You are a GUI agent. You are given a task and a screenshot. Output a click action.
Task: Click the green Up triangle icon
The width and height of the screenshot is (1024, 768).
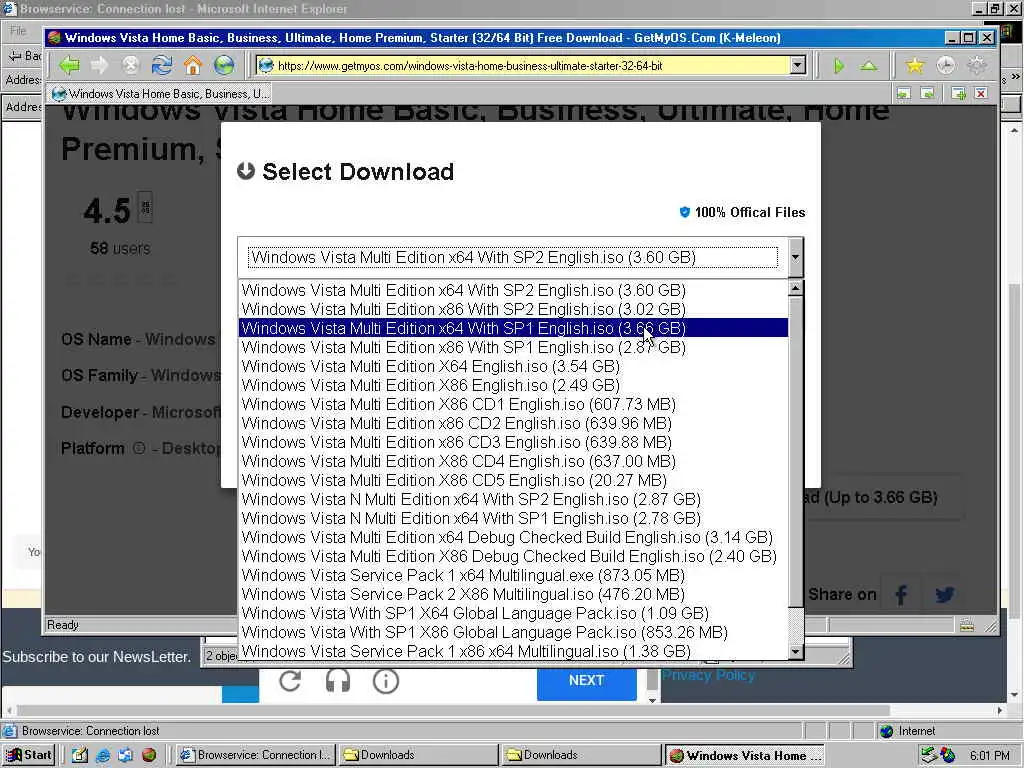pos(869,66)
